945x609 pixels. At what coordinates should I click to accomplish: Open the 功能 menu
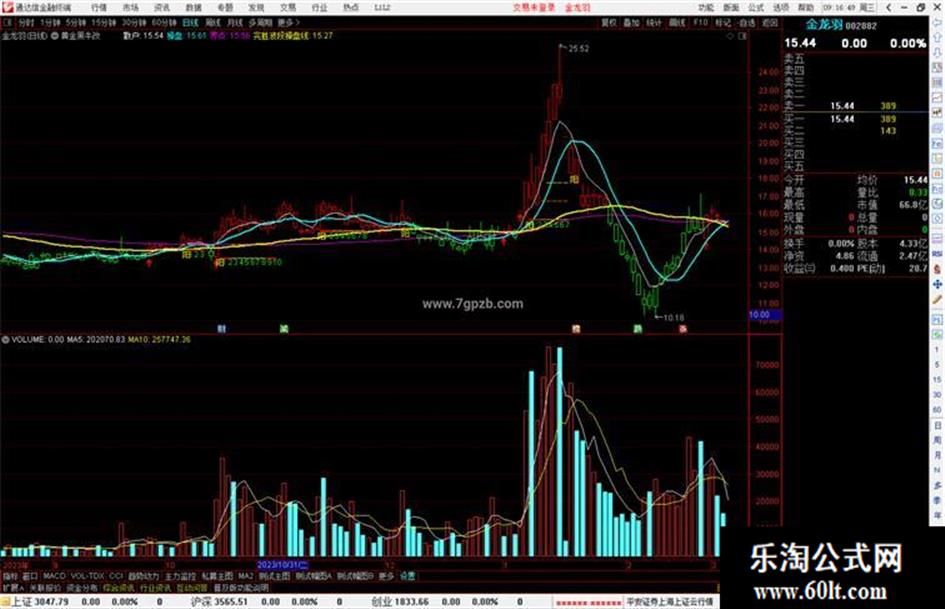[x=706, y=7]
